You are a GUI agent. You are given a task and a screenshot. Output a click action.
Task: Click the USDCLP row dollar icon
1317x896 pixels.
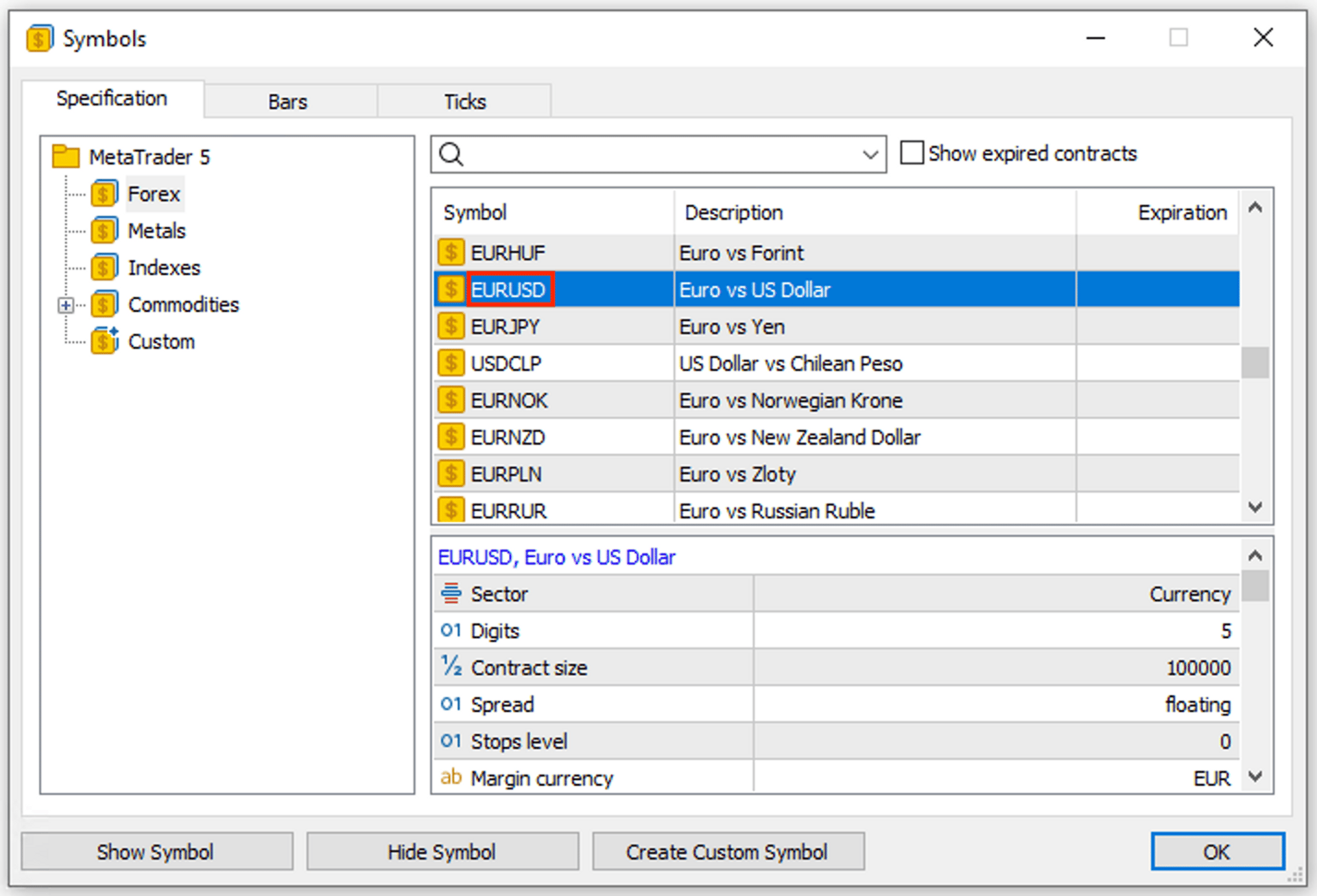click(x=451, y=363)
